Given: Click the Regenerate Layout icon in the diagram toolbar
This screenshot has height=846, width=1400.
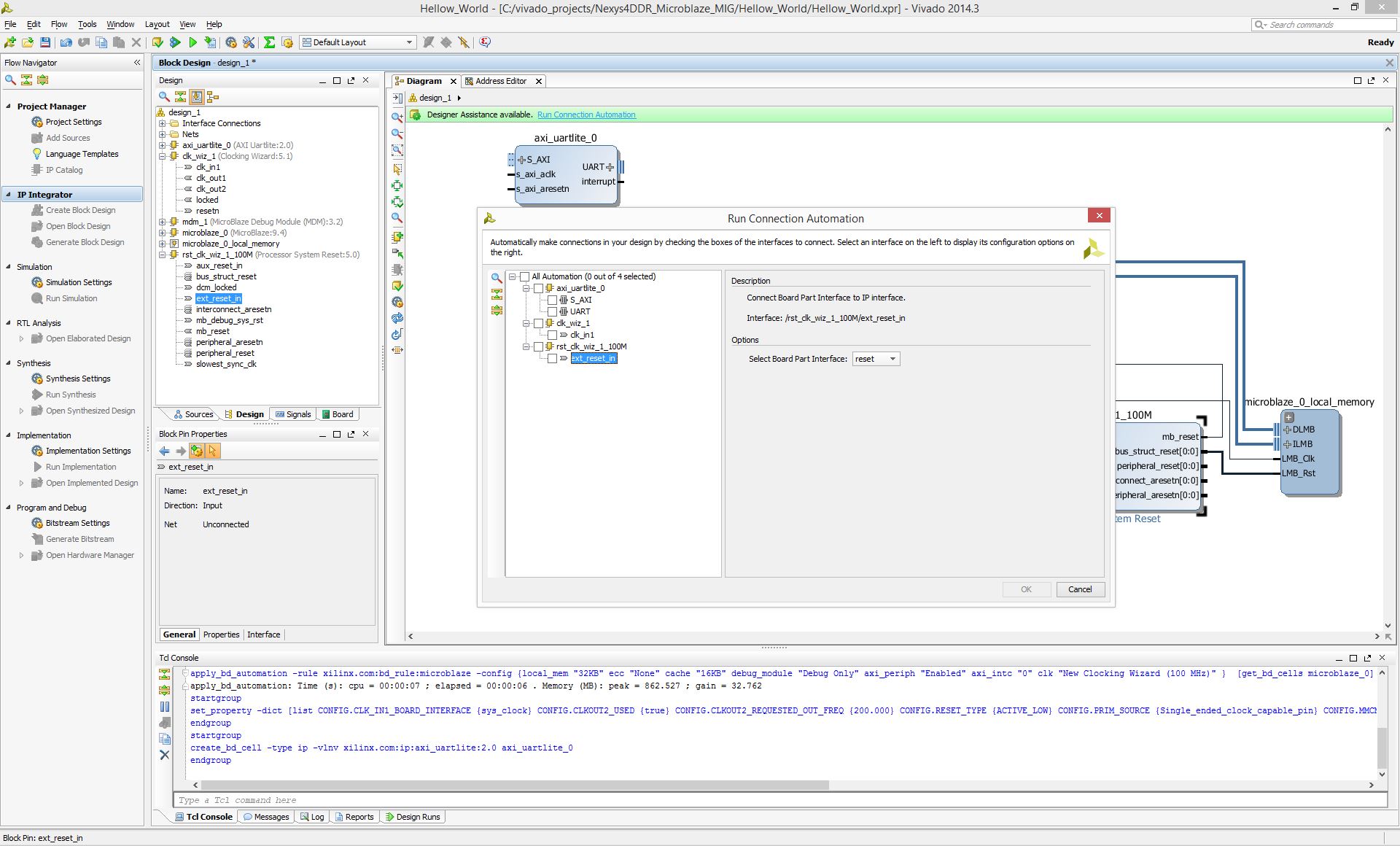Looking at the screenshot, I should 397,318.
